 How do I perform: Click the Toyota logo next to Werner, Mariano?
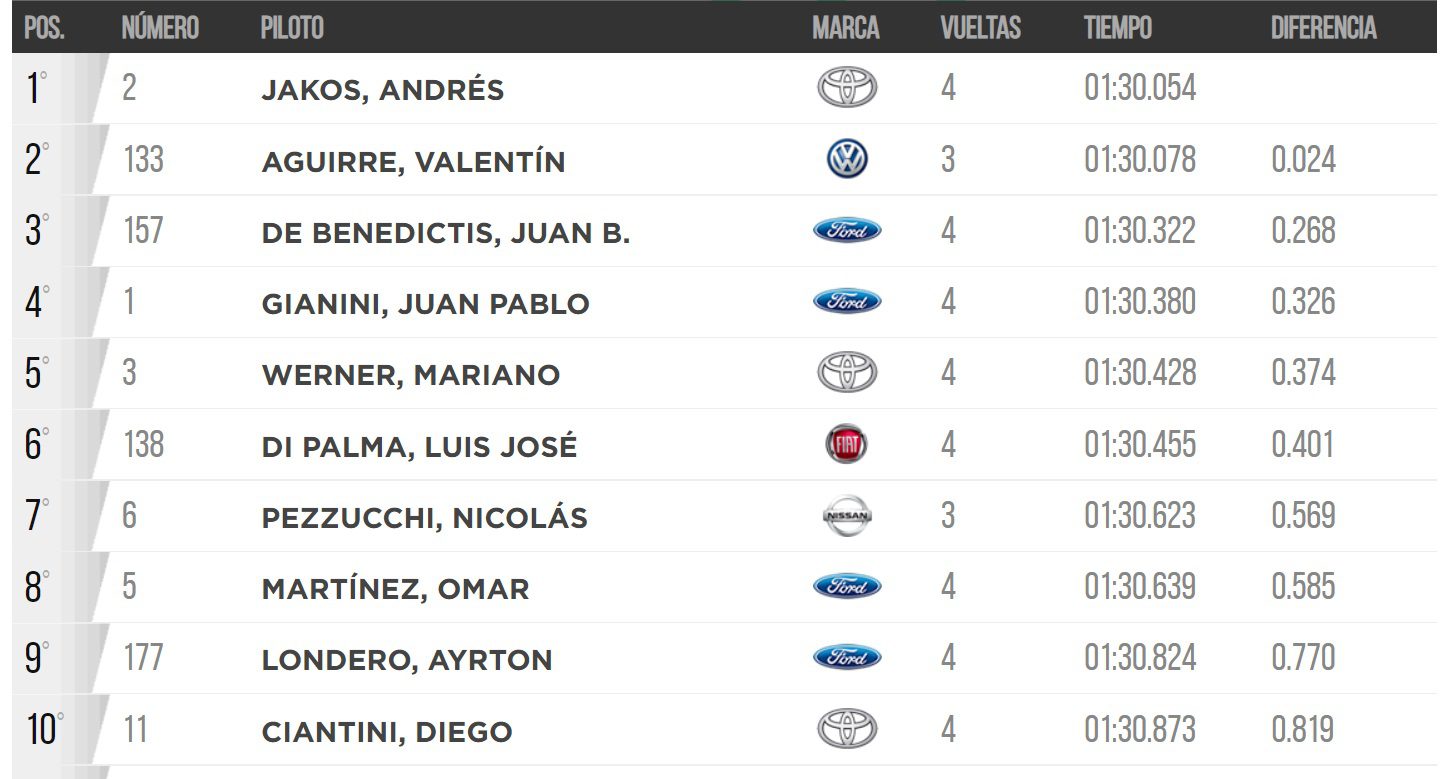(x=846, y=373)
